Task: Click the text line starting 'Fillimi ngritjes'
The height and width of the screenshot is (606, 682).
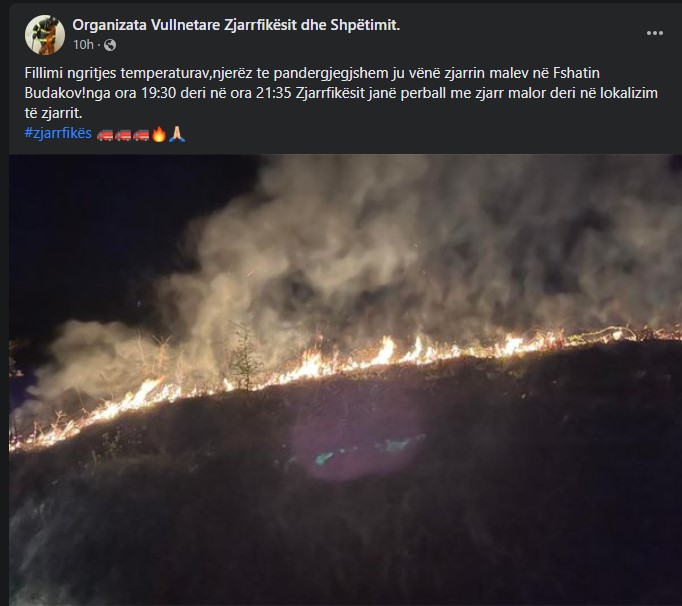Action: tap(312, 73)
